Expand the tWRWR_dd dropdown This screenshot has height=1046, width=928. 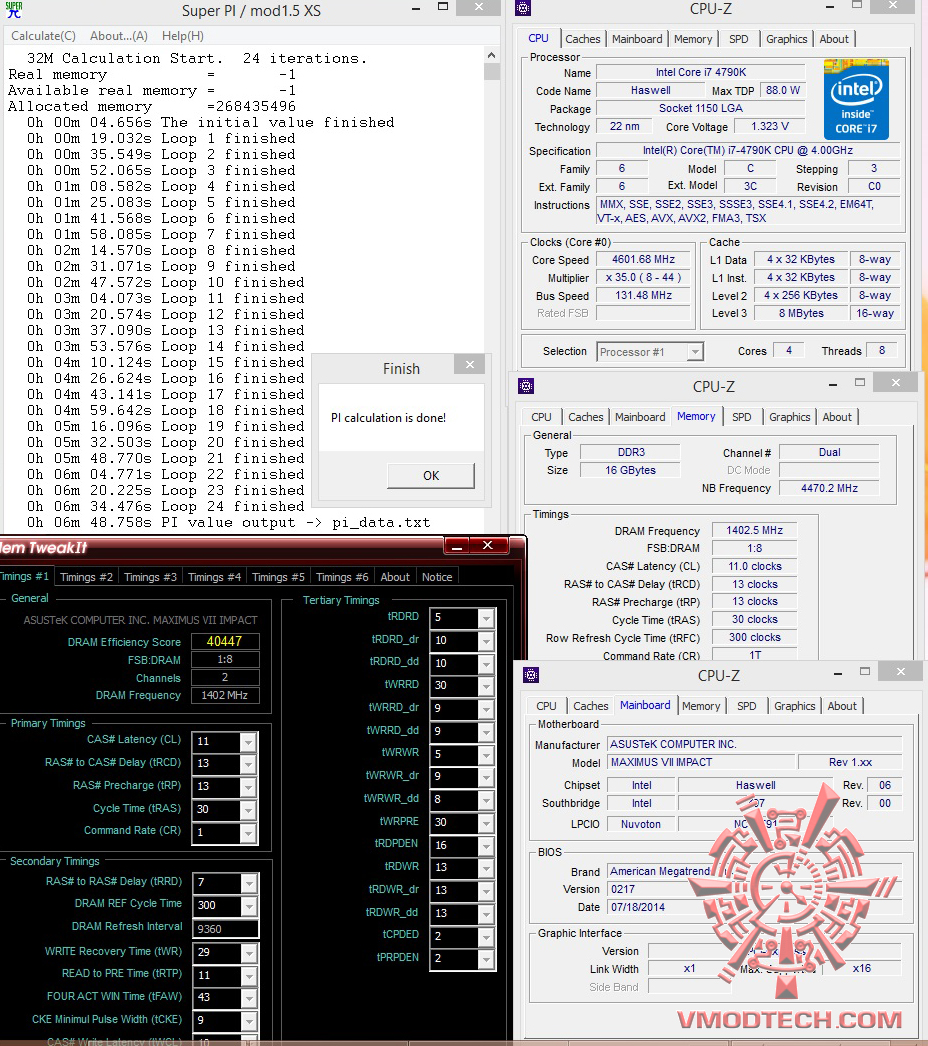[x=486, y=801]
